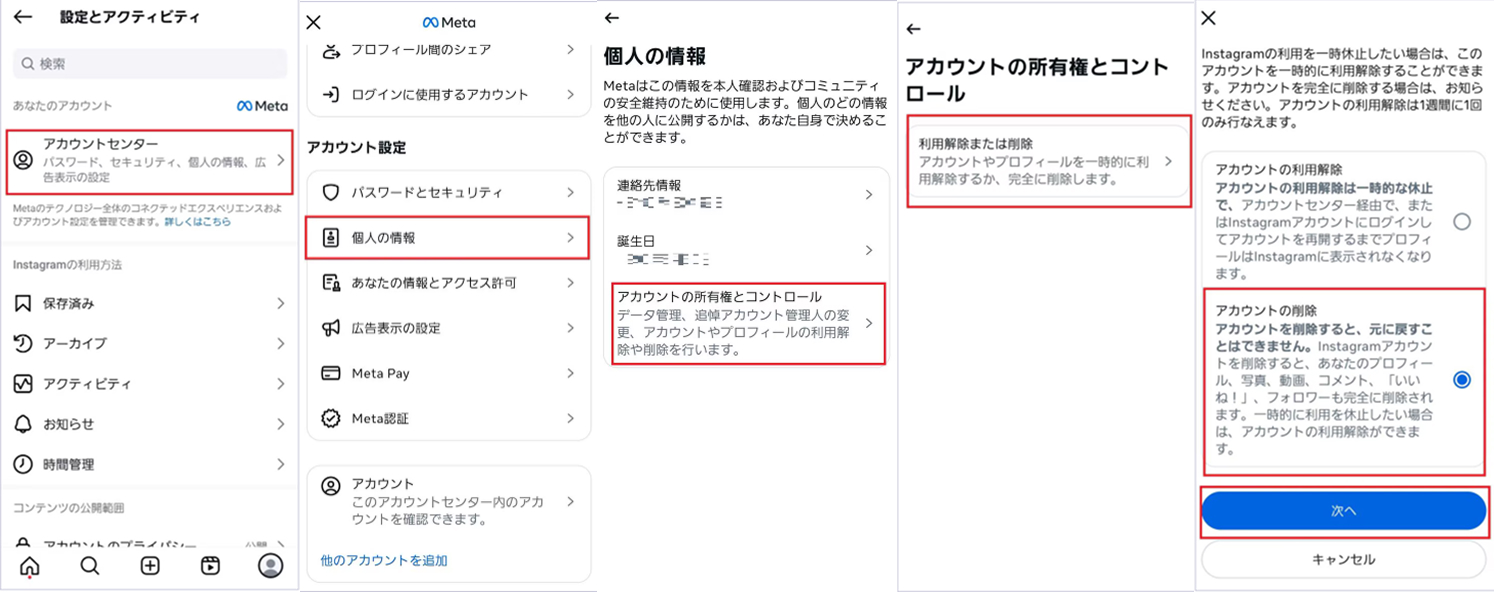1494x592 pixels.
Task: Click the blue 次へ button
Action: tap(1344, 511)
